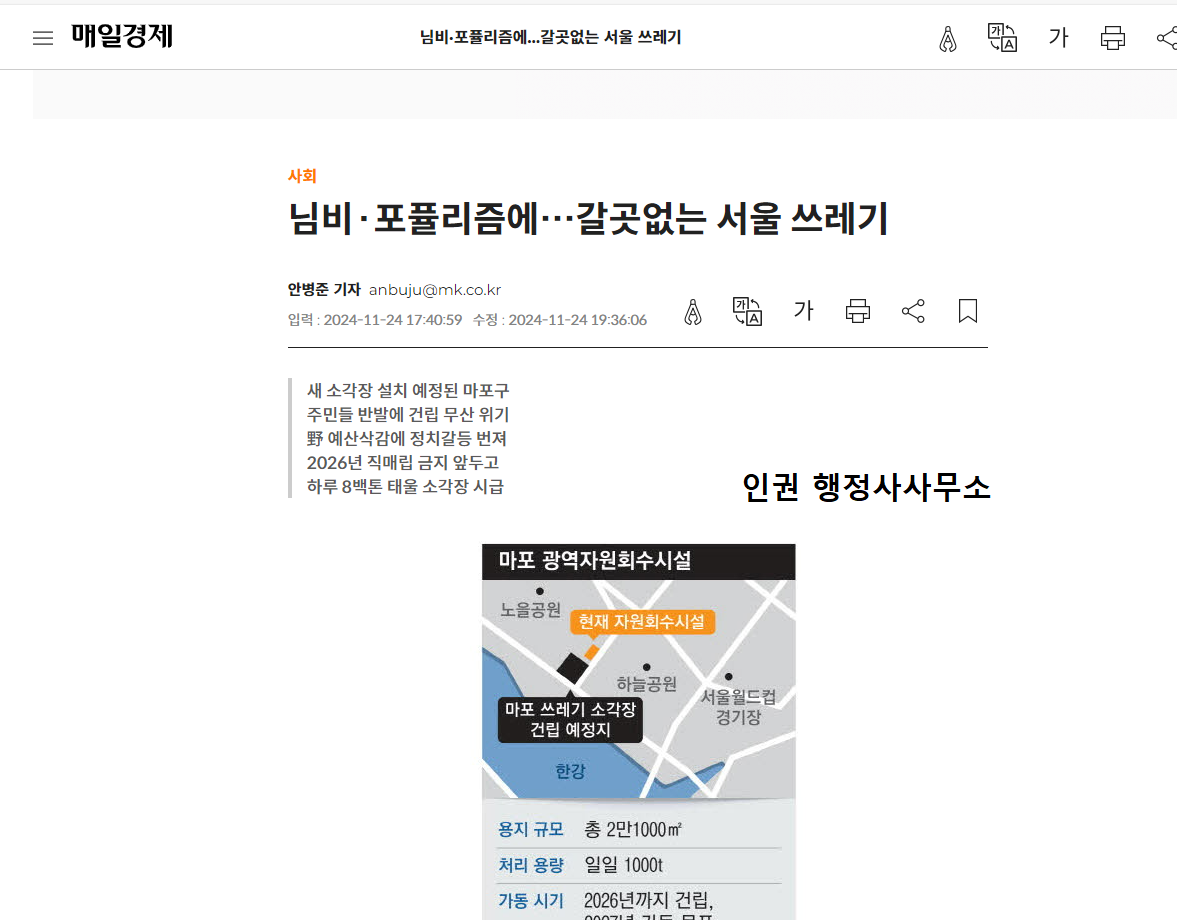Go to 매일경제 home via logo
Screen dimensions: 1177x920
122,36
